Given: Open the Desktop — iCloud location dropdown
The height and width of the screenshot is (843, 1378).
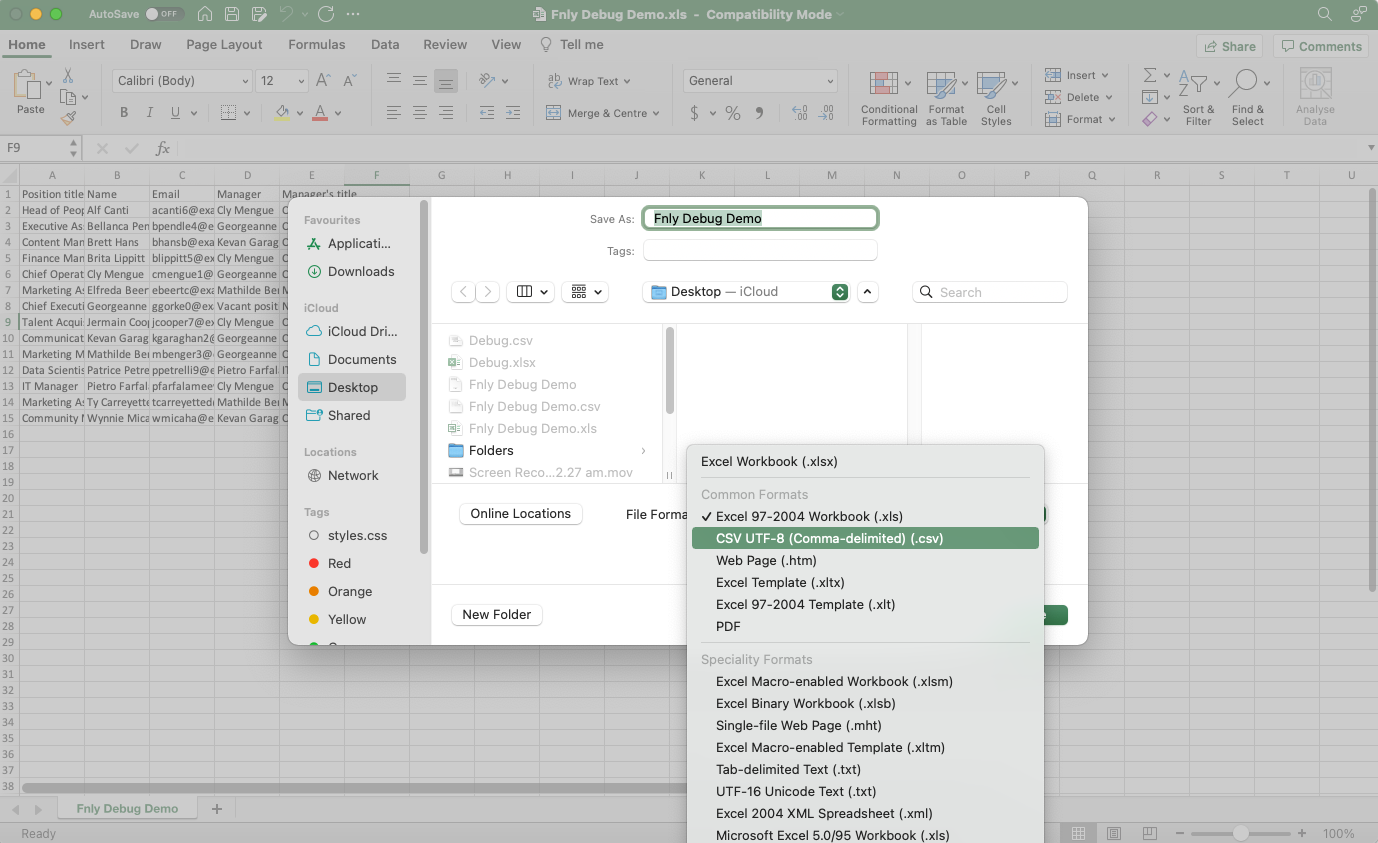Looking at the screenshot, I should (x=748, y=292).
